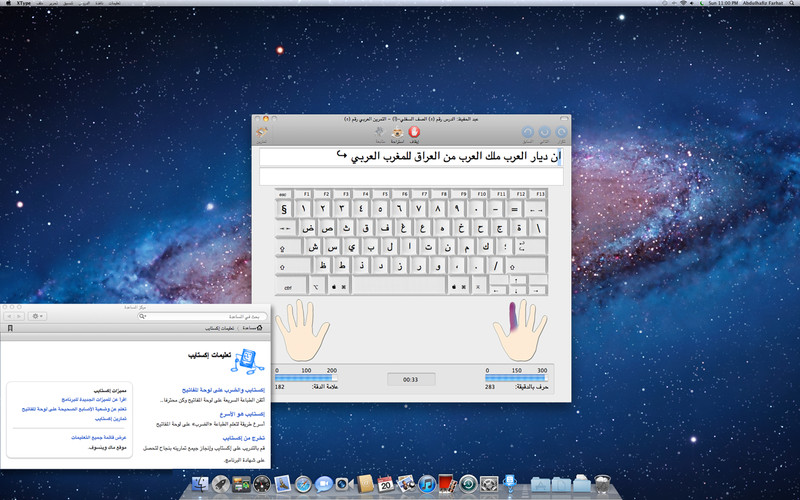Click the ض key on the virtual keyboard
Screen dimensions: 800x500
coord(308,228)
